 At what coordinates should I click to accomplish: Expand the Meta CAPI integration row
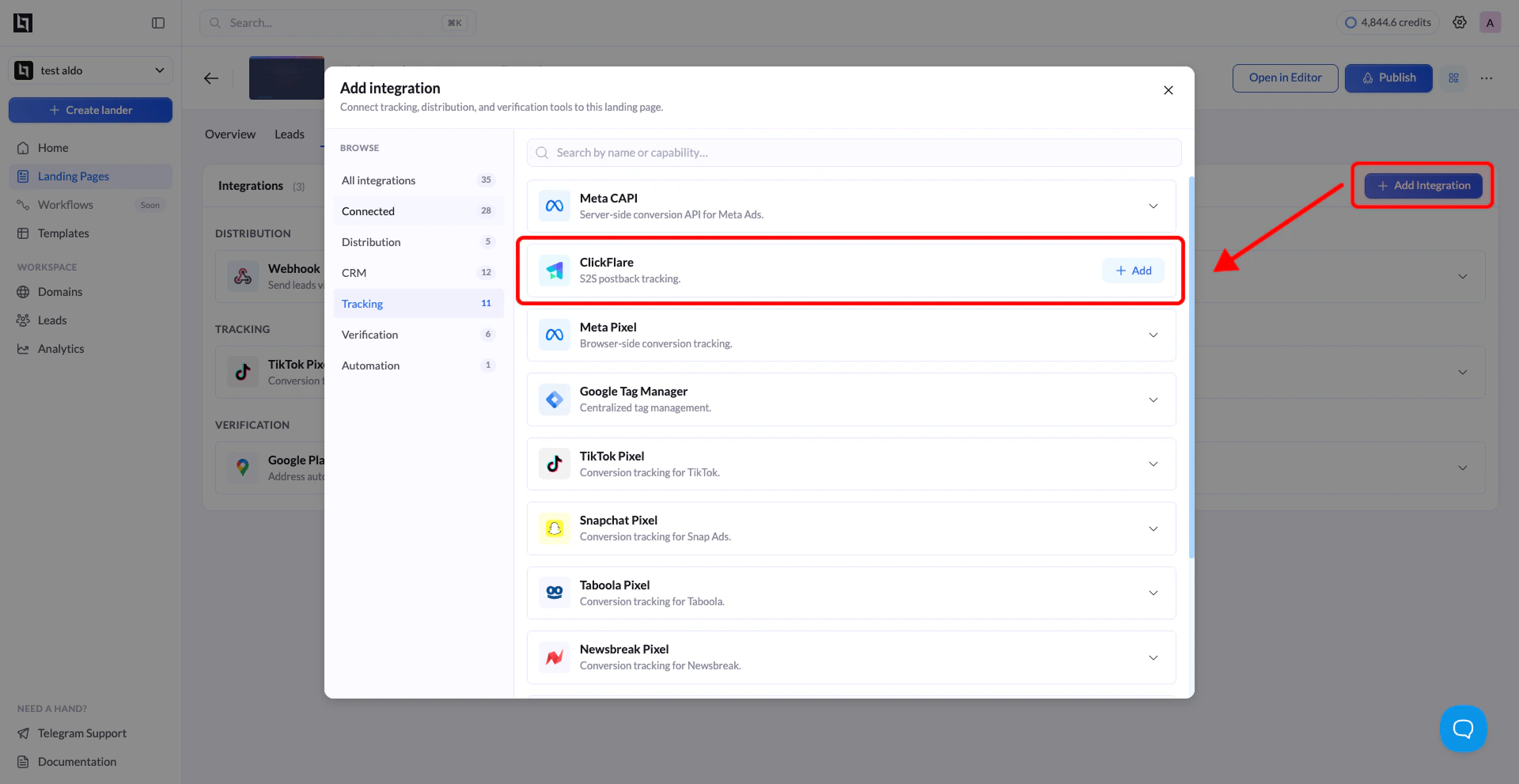(x=1153, y=206)
